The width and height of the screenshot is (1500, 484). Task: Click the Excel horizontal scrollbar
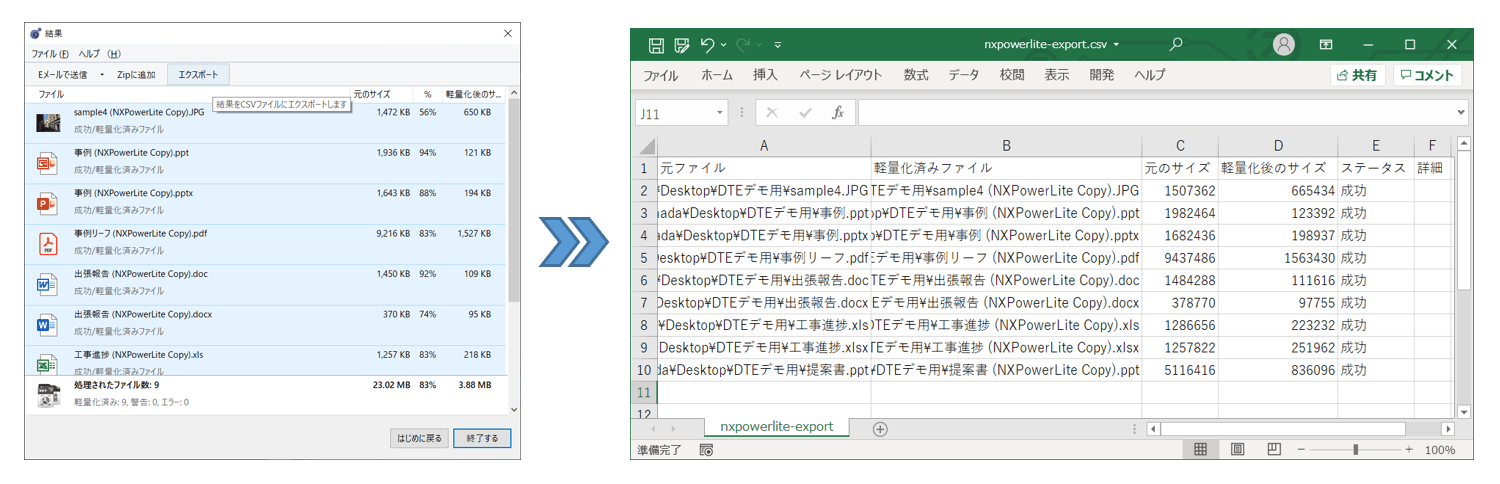tap(1282, 429)
